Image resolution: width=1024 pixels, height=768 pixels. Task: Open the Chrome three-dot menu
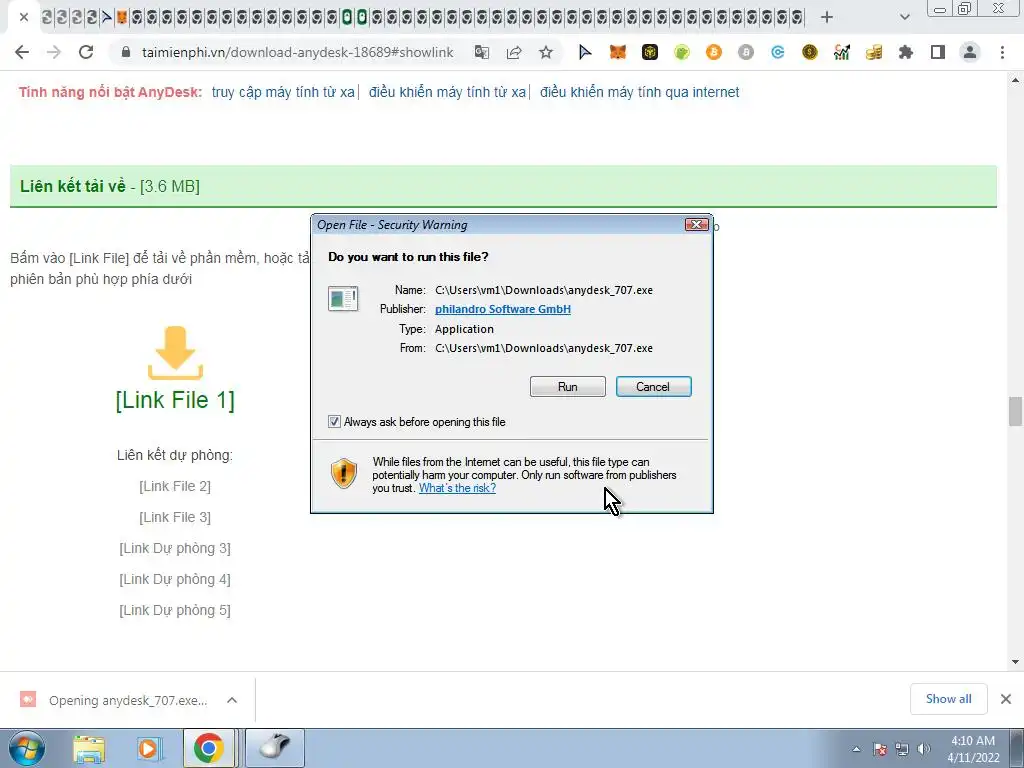[1002, 52]
